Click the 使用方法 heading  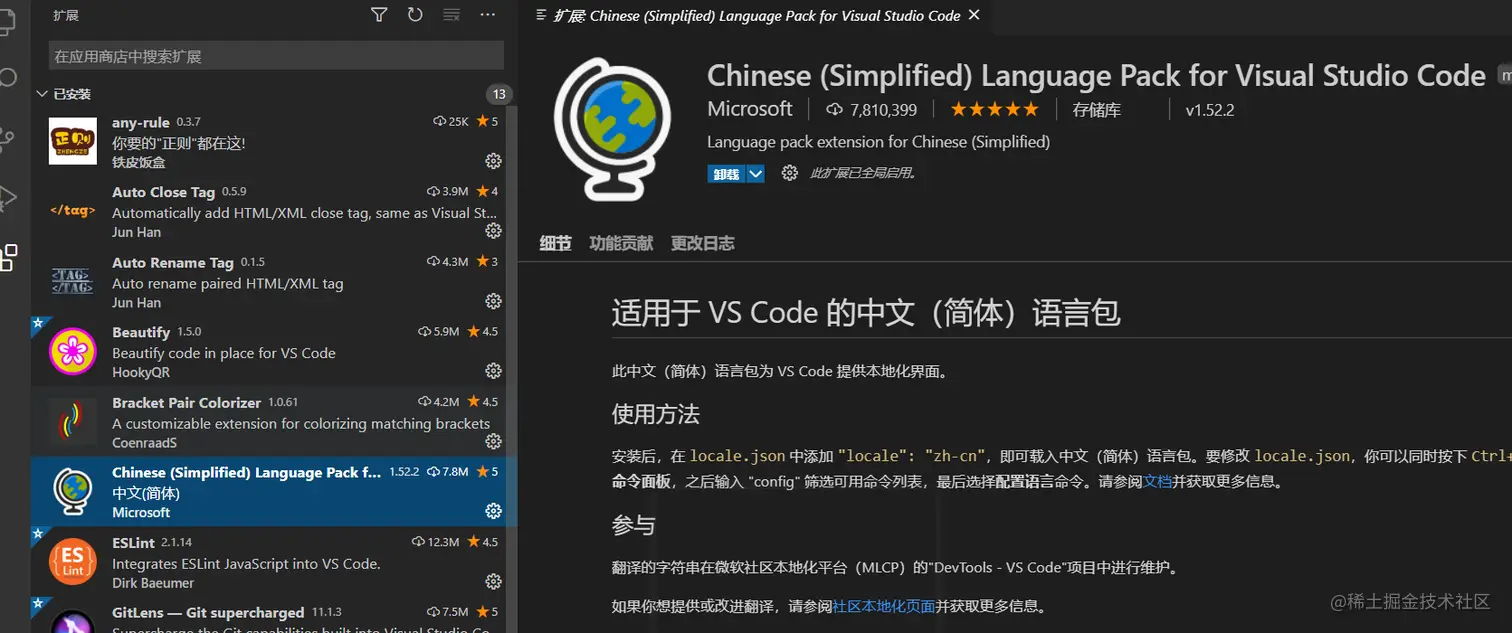point(656,414)
